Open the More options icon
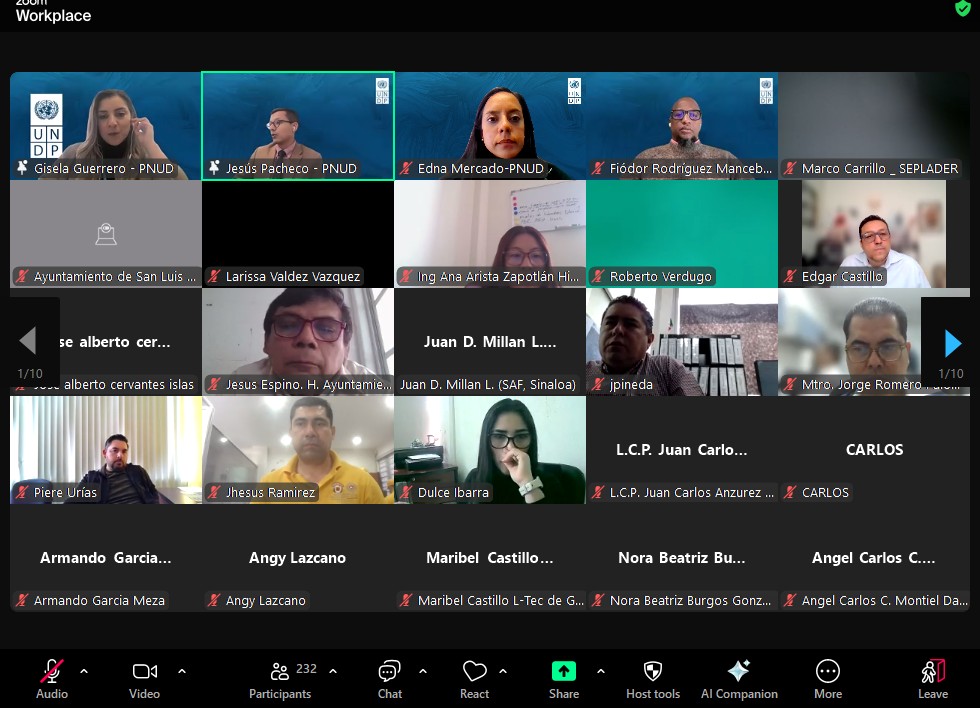This screenshot has height=708, width=980. (x=828, y=671)
